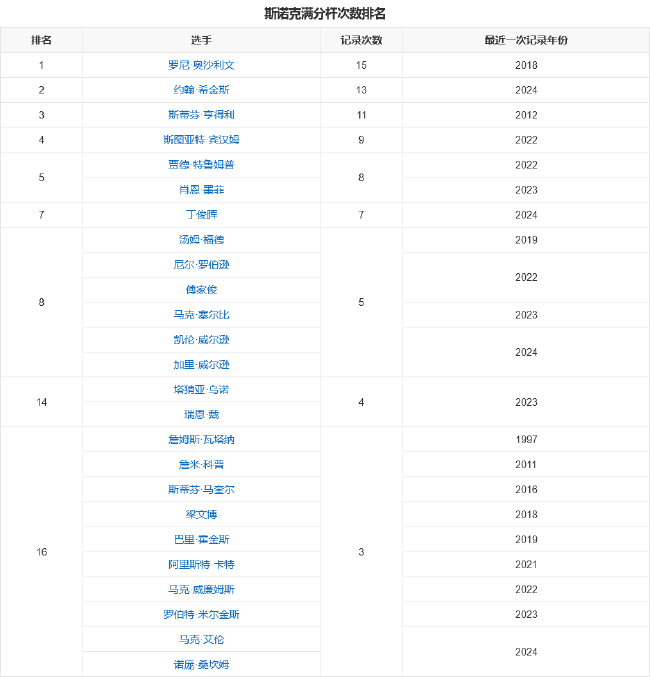Click the 斯诺克满分杆次数排名 table title
The image size is (650, 677).
[x=325, y=14]
